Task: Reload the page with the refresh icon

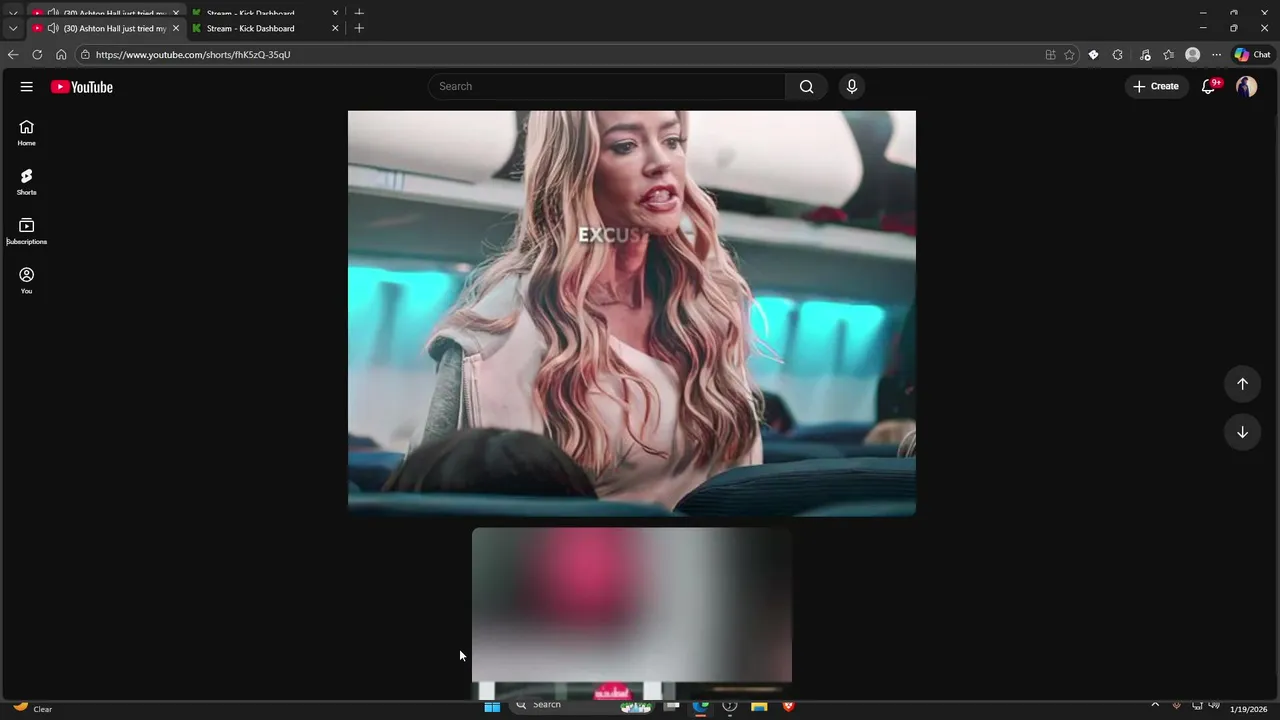Action: [x=37, y=55]
